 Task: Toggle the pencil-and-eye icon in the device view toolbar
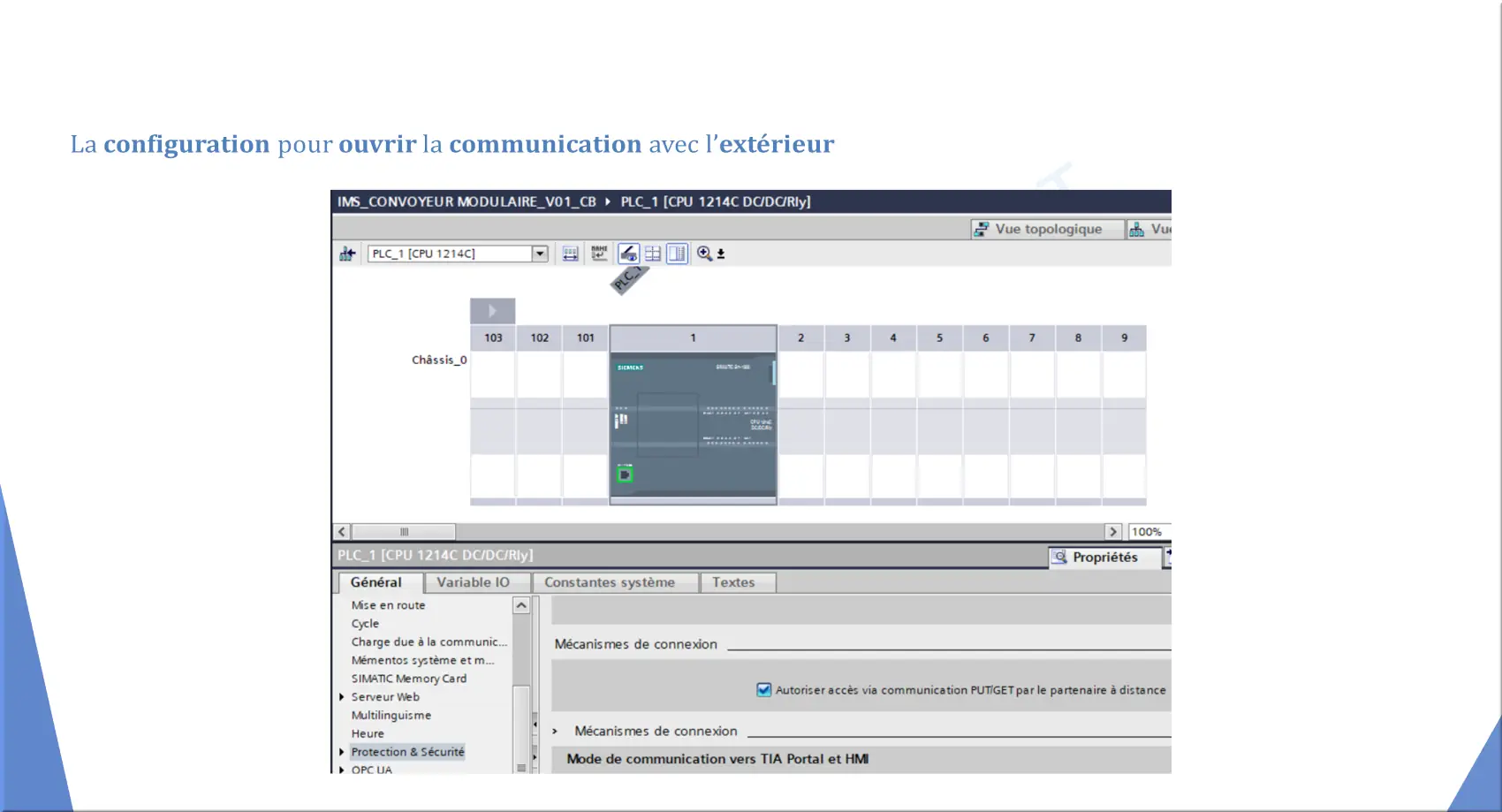point(628,254)
